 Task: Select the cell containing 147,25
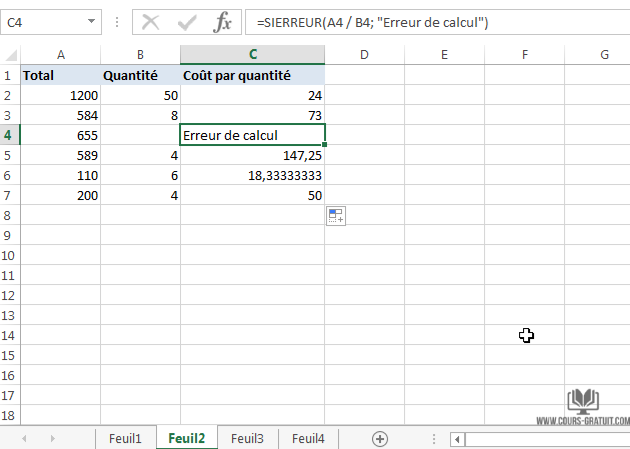coord(252,155)
